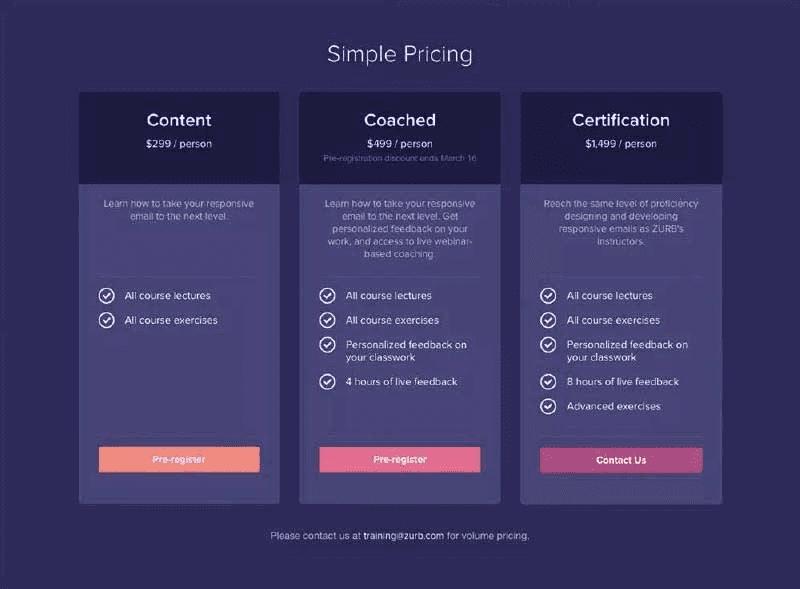Select the Coached plan heading

tap(400, 120)
